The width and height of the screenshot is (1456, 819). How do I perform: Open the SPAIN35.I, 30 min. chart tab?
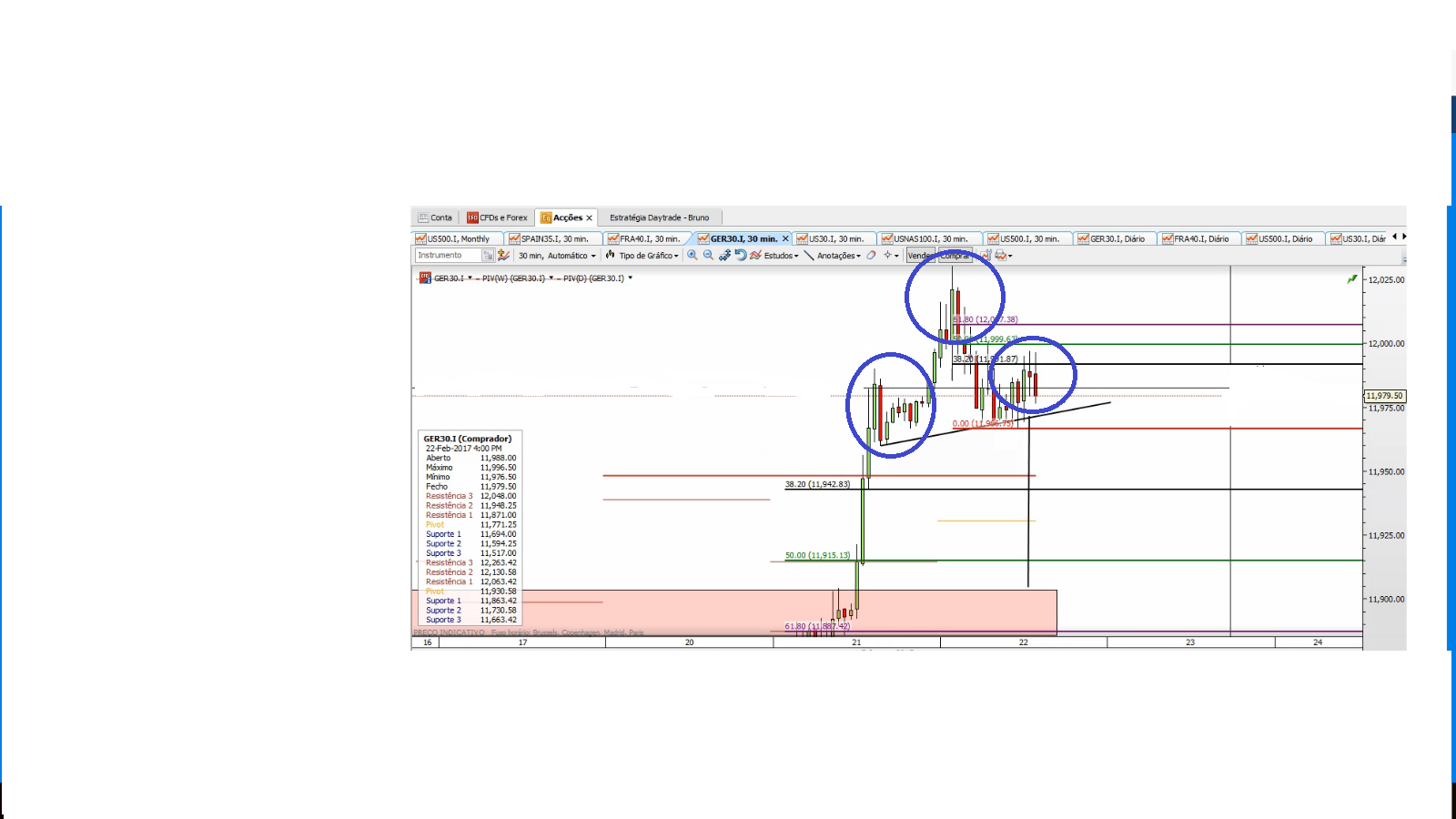[553, 239]
